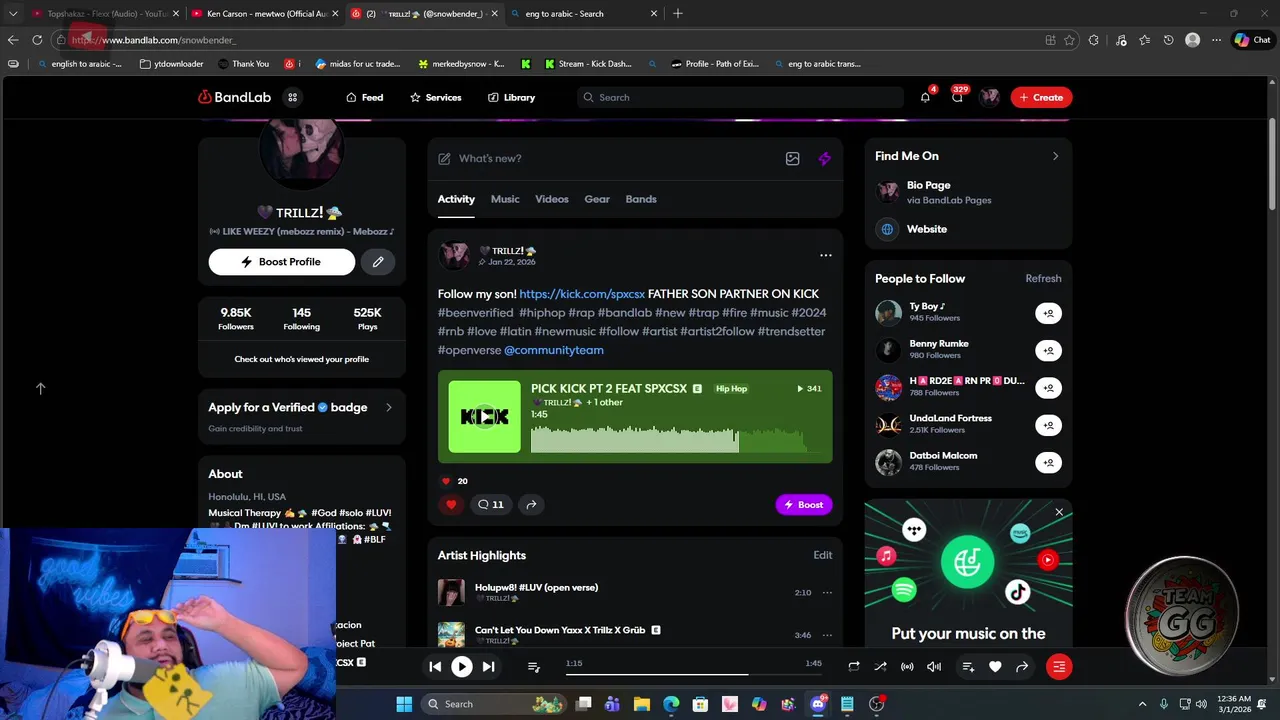The height and width of the screenshot is (720, 1280).
Task: Click the BandLab search field
Action: pos(740,97)
